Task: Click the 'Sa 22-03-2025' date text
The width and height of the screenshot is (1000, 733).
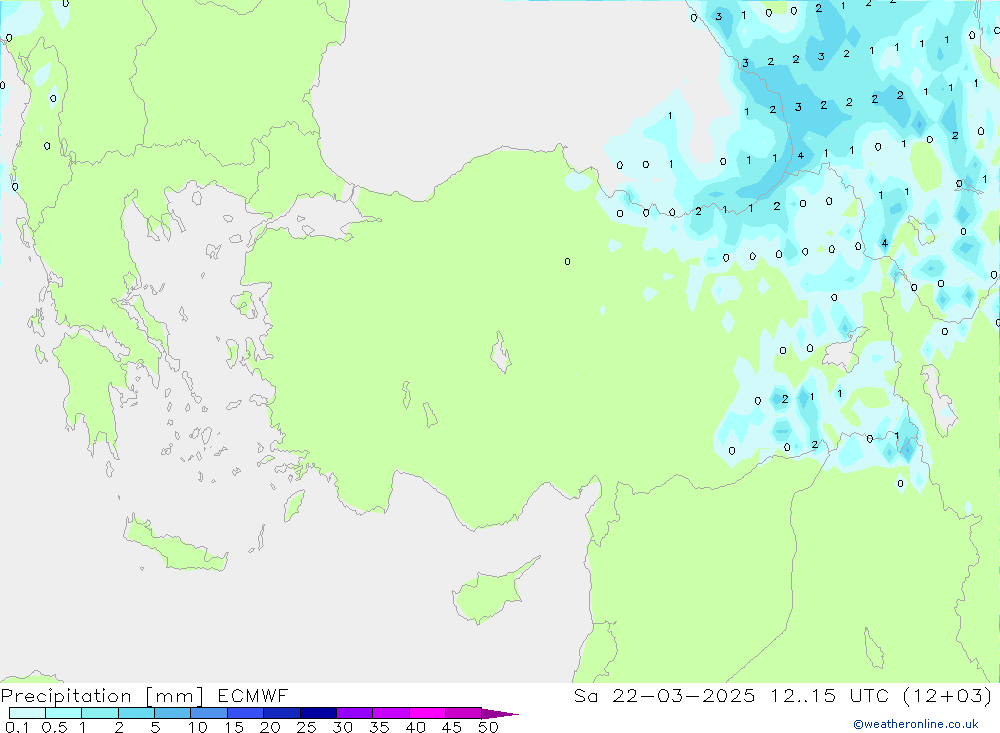Action: [x=665, y=695]
